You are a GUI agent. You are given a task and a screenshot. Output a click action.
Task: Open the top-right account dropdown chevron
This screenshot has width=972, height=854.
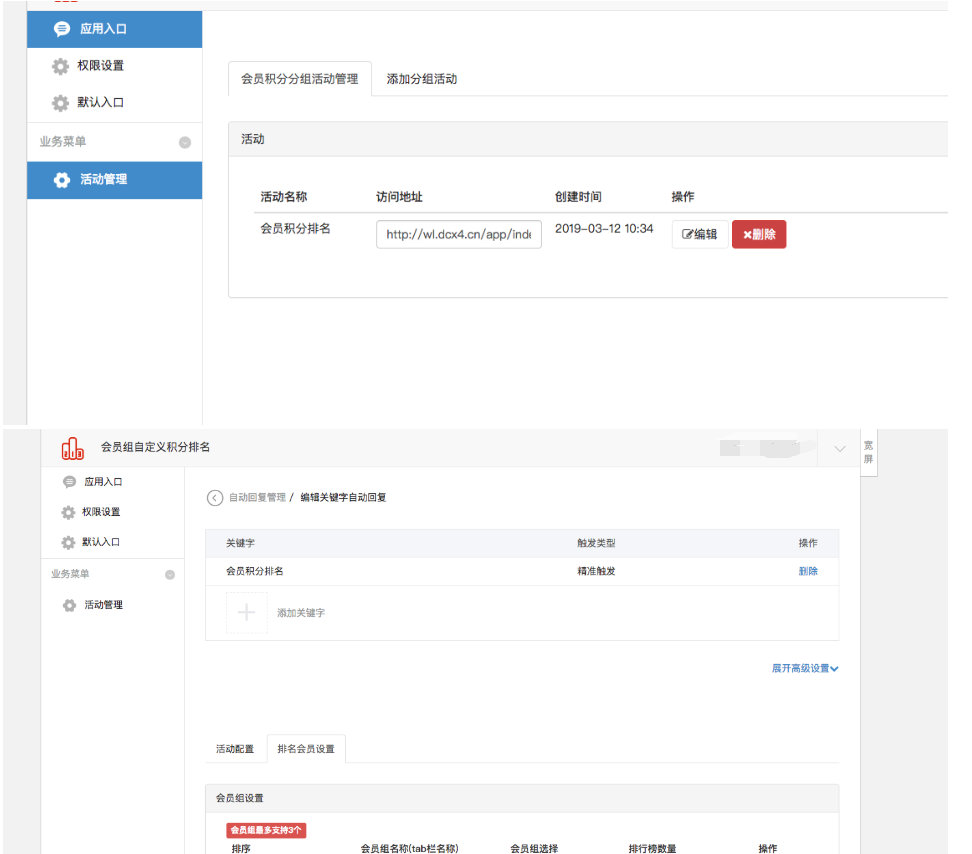coord(839,450)
